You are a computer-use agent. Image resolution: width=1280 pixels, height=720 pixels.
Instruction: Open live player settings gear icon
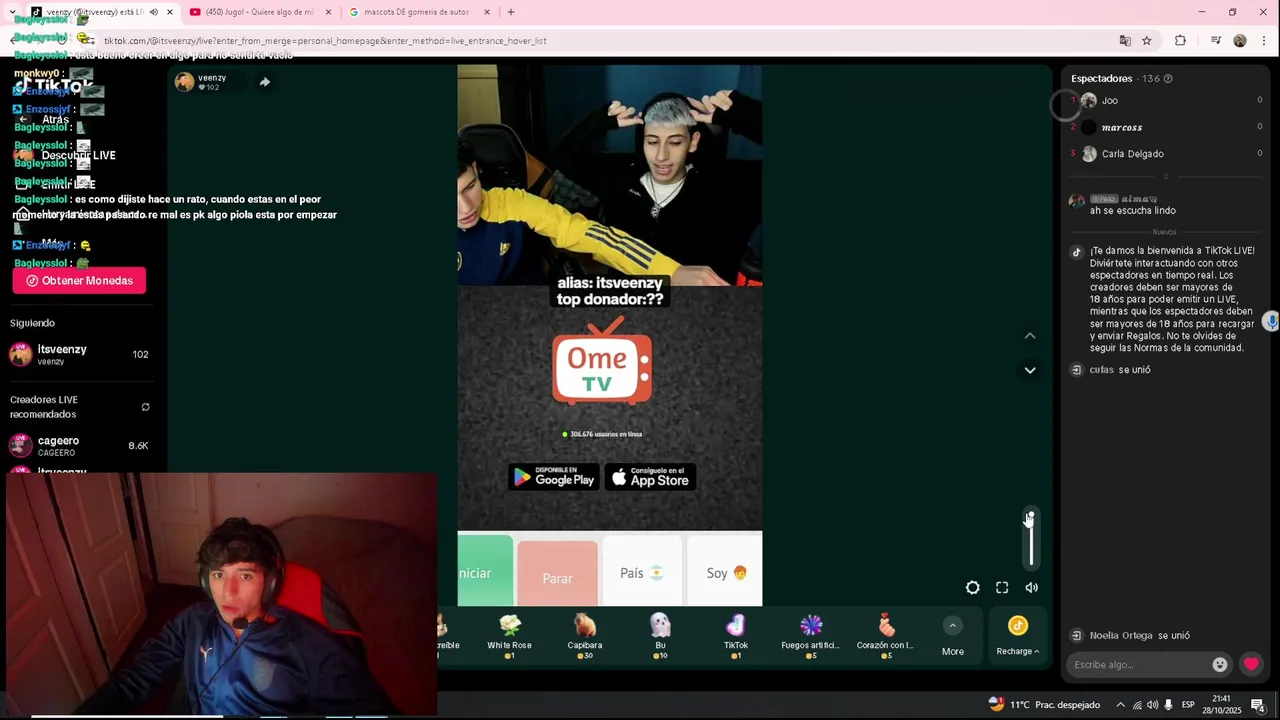(x=972, y=588)
